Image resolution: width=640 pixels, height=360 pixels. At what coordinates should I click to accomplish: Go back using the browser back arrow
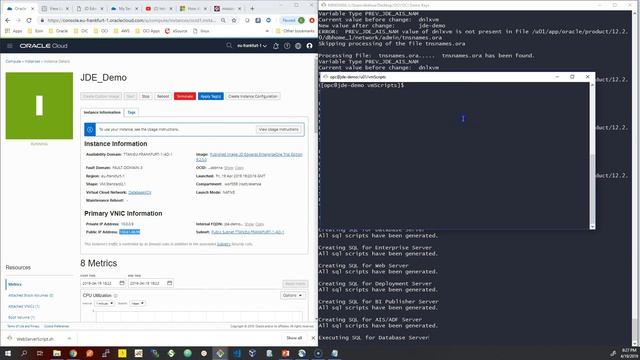(8, 20)
